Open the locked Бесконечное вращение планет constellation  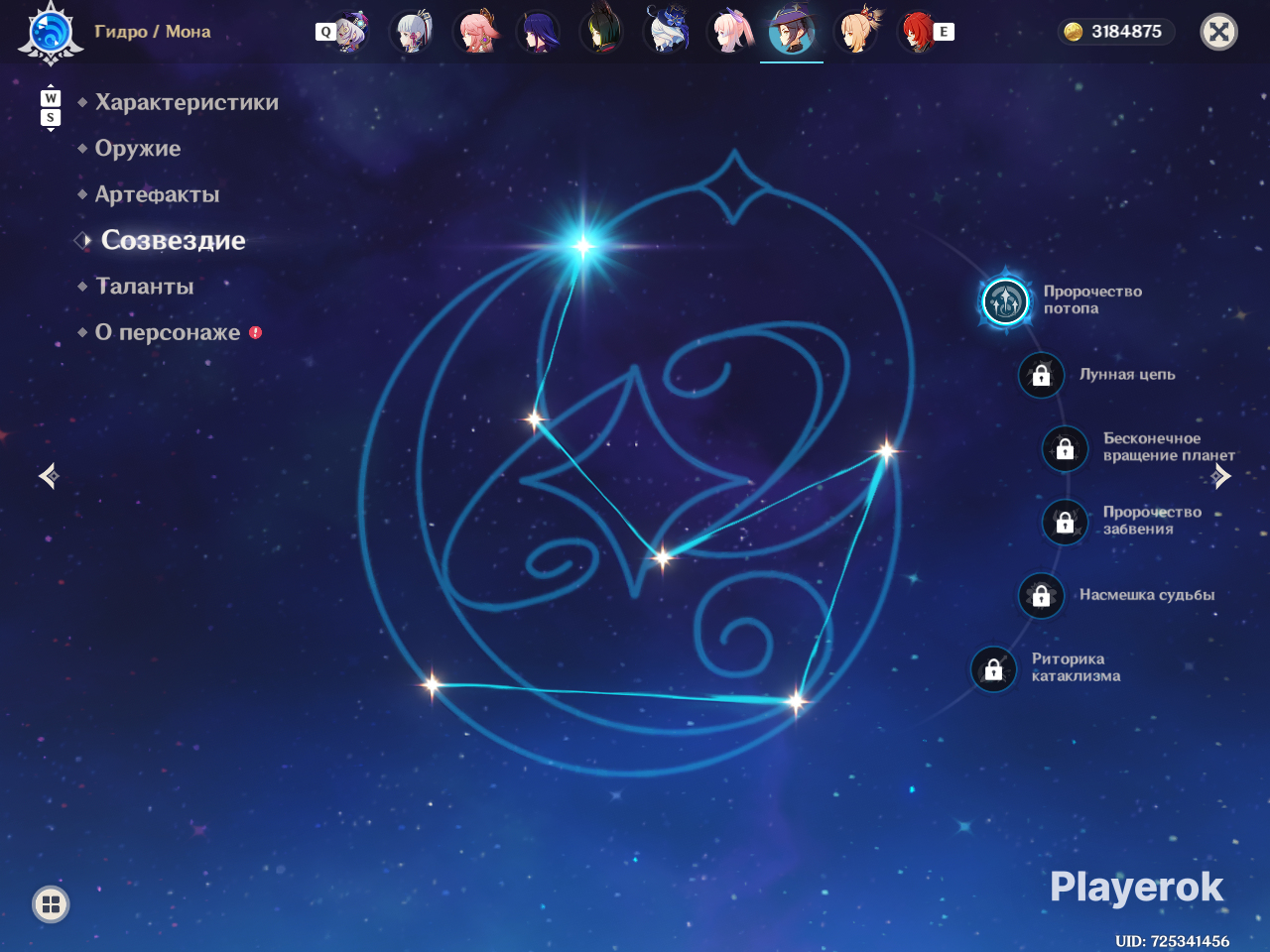[x=1065, y=448]
